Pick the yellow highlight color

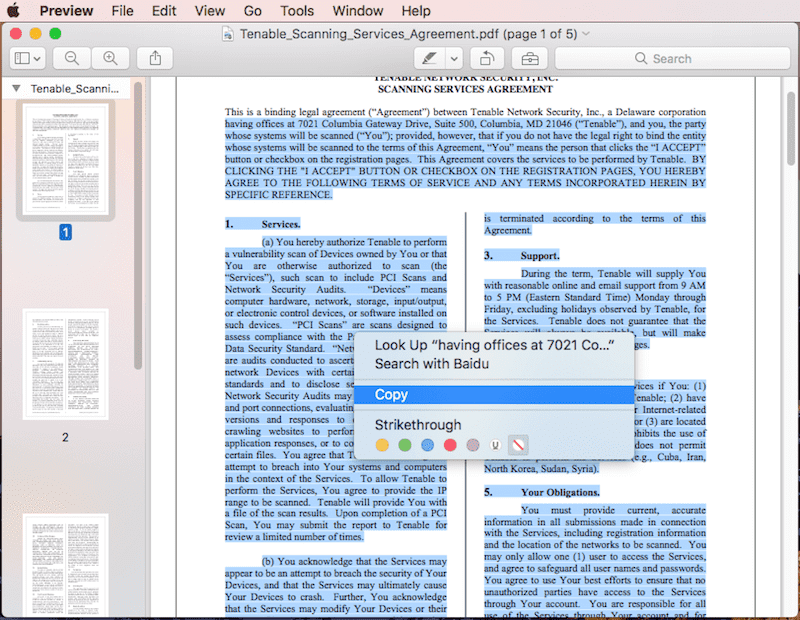[x=382, y=445]
